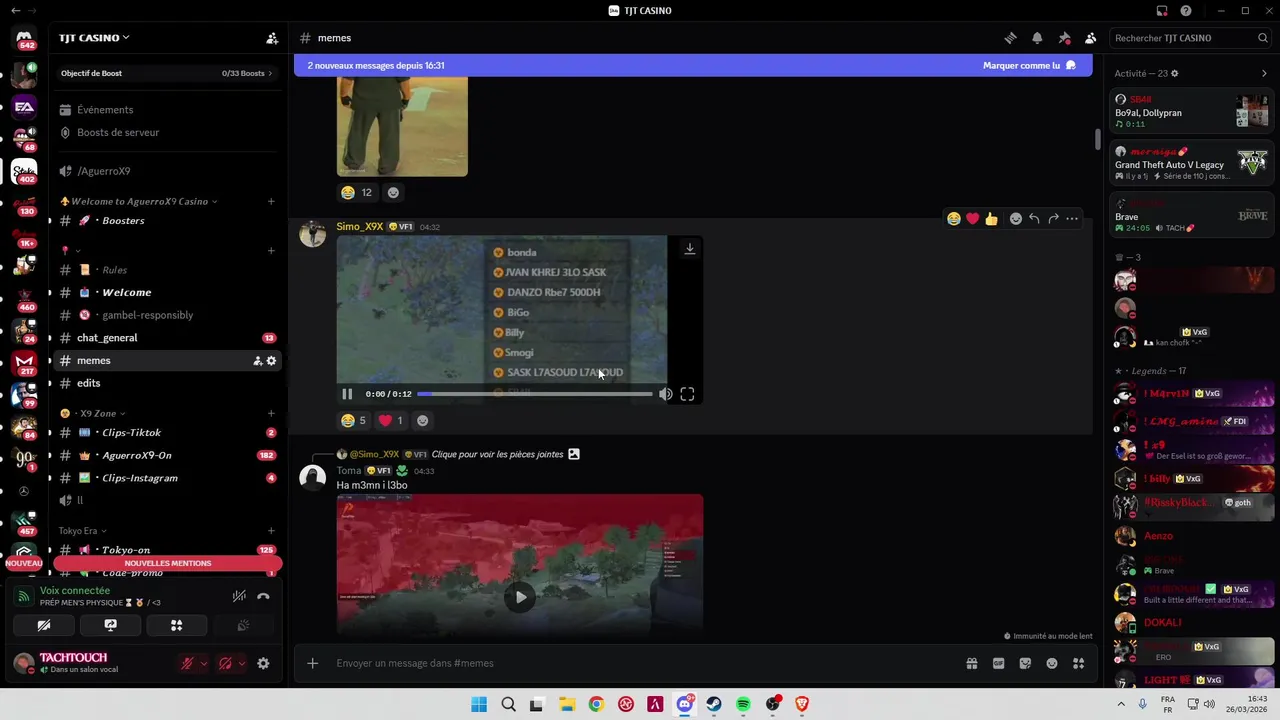This screenshot has height=720, width=1280.
Task: Toggle the laughing reaction with 5
Action: (354, 421)
